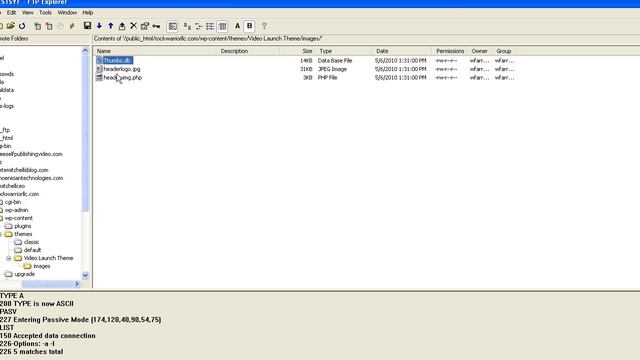Click the floppy disk save icon
This screenshot has height=360, width=640.
87,26
